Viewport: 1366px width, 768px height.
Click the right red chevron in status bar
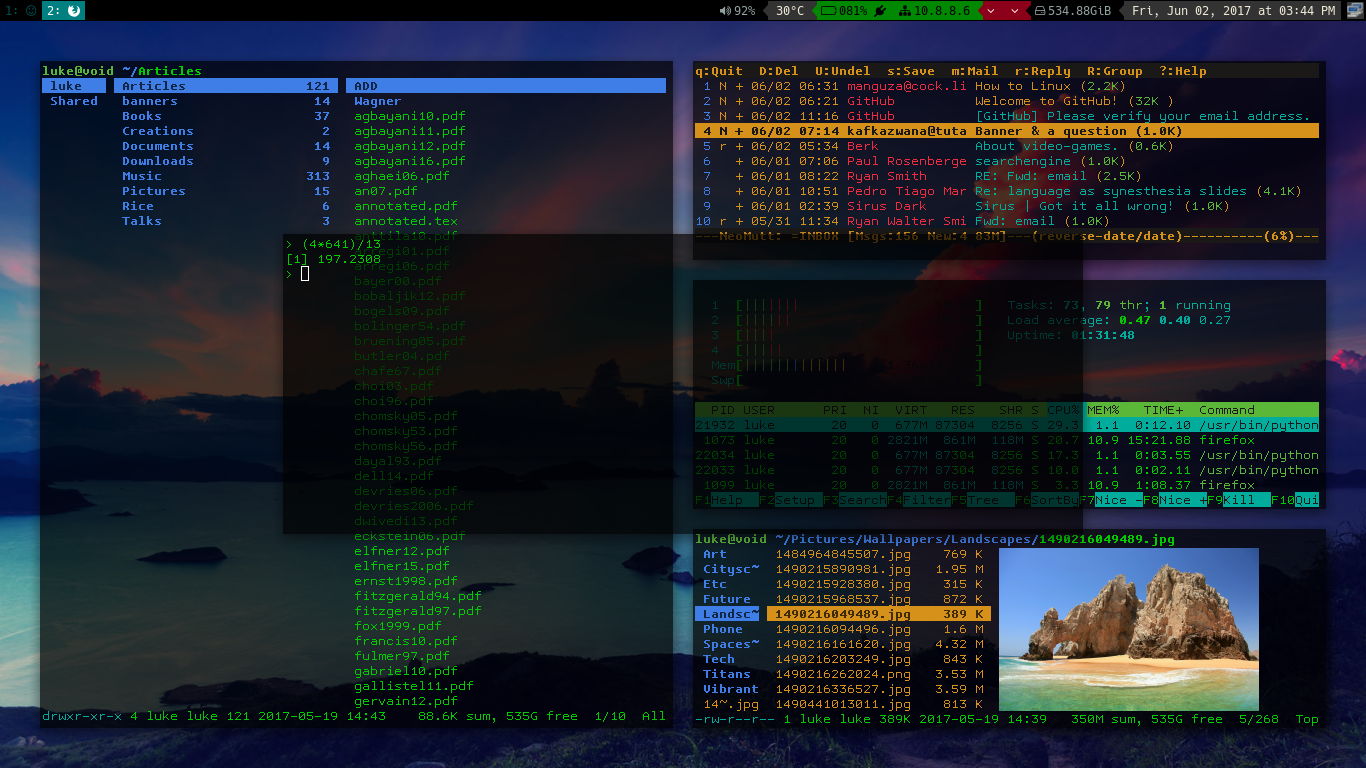tap(1014, 11)
